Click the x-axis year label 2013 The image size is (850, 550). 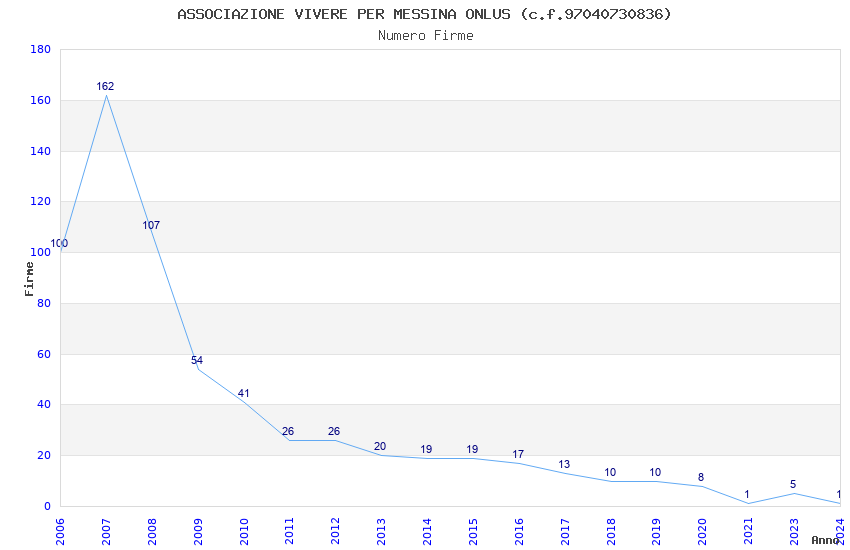point(381,532)
